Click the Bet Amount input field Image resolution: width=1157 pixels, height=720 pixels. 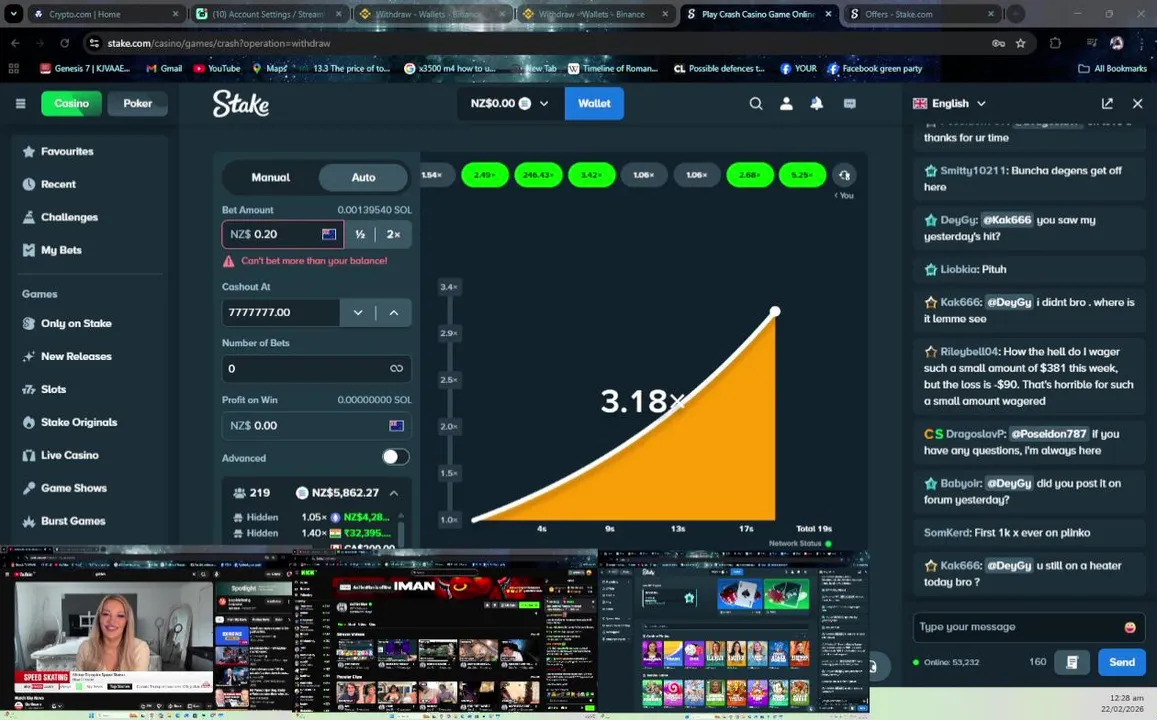click(283, 235)
